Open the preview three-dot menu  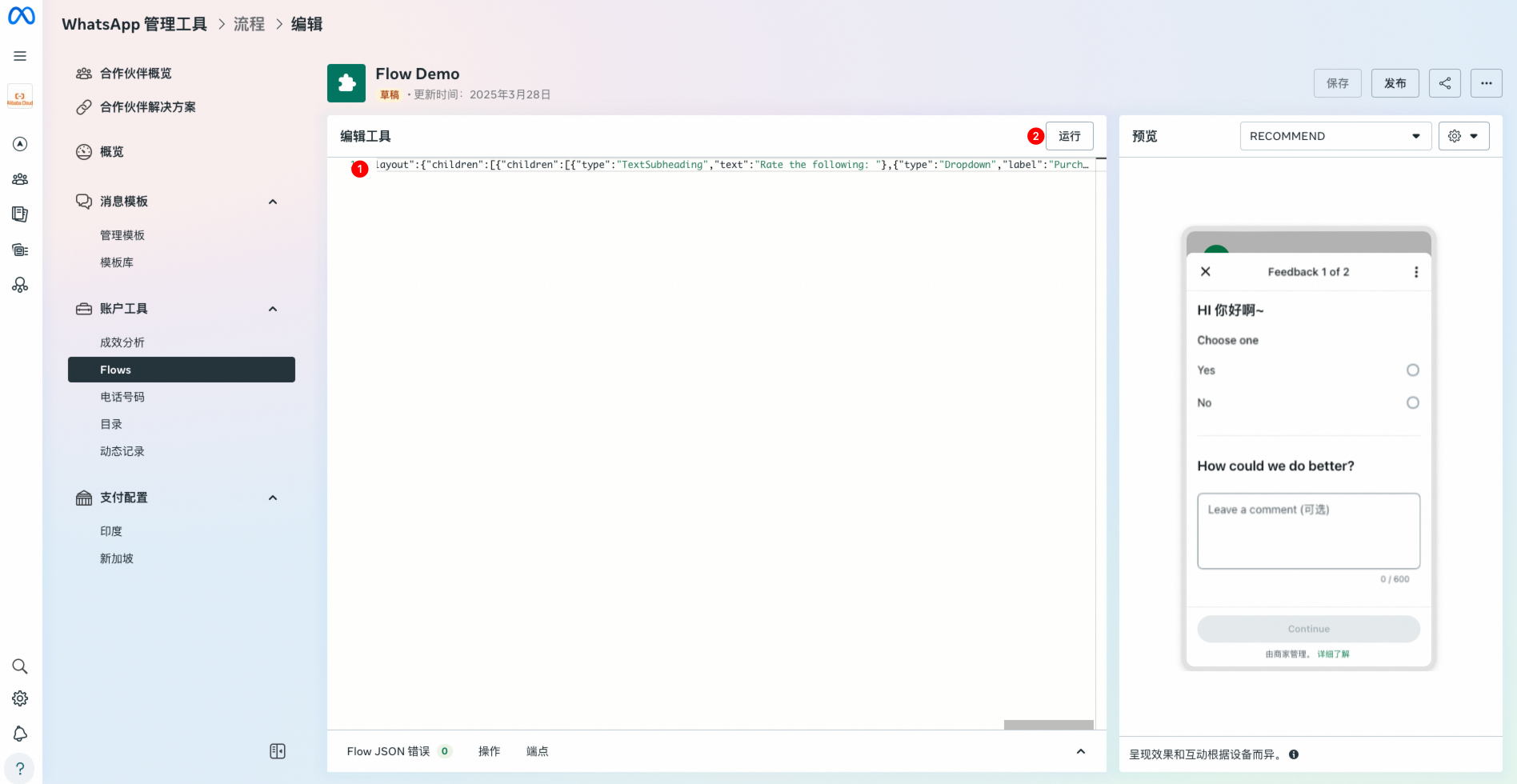tap(1416, 272)
